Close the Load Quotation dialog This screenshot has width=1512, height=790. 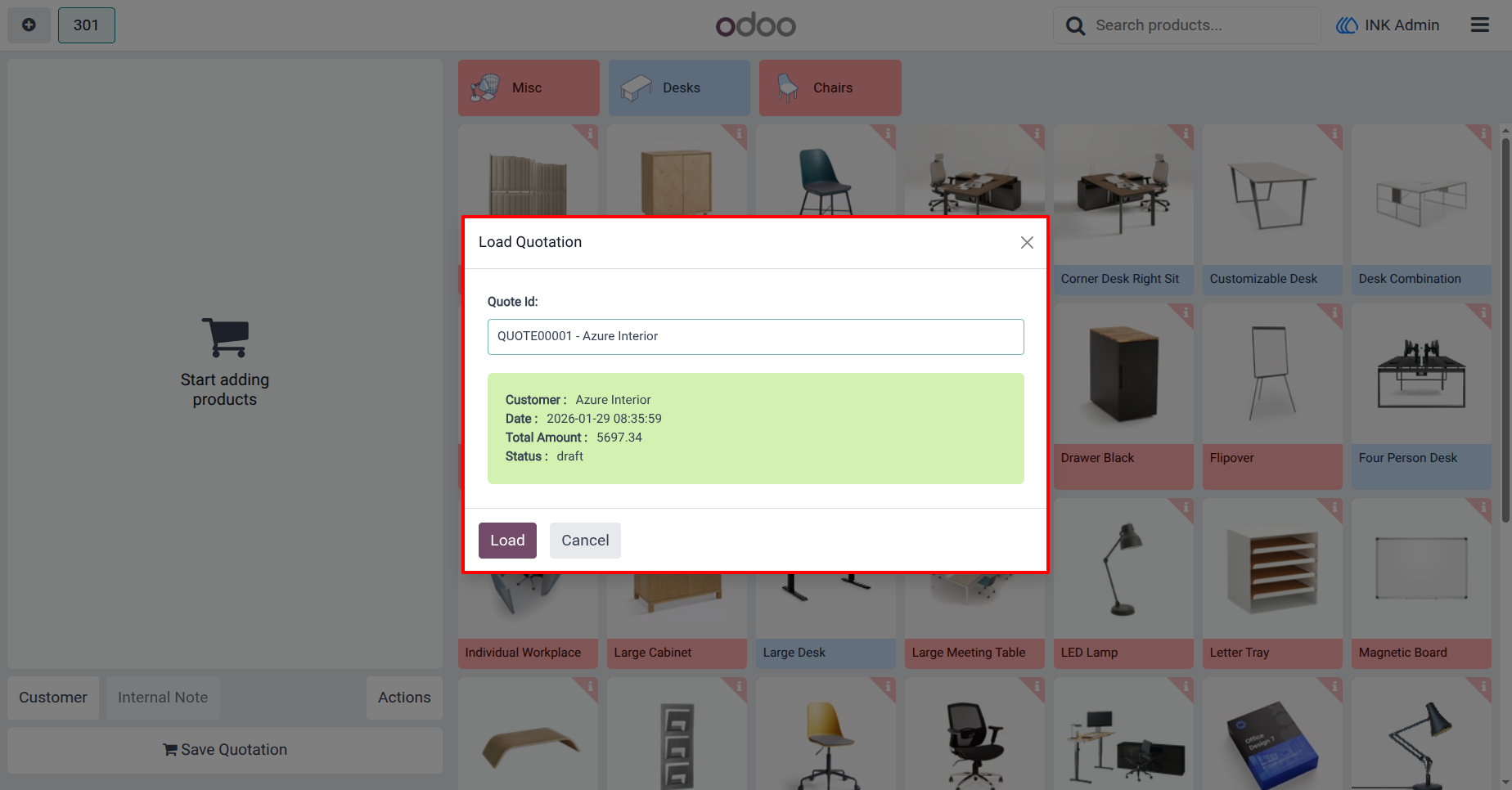[1027, 243]
